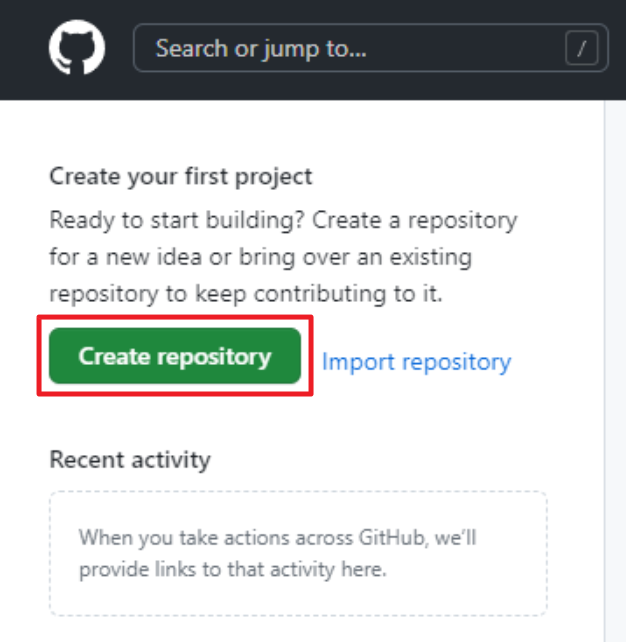Click dark header strip below search box
Screen dimensions: 626x642
coord(370,88)
